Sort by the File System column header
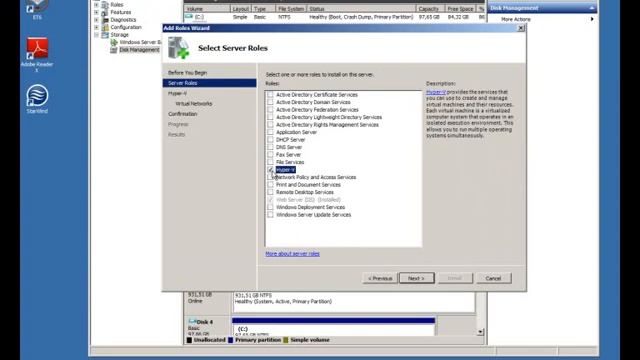640x360 pixels. [291, 9]
